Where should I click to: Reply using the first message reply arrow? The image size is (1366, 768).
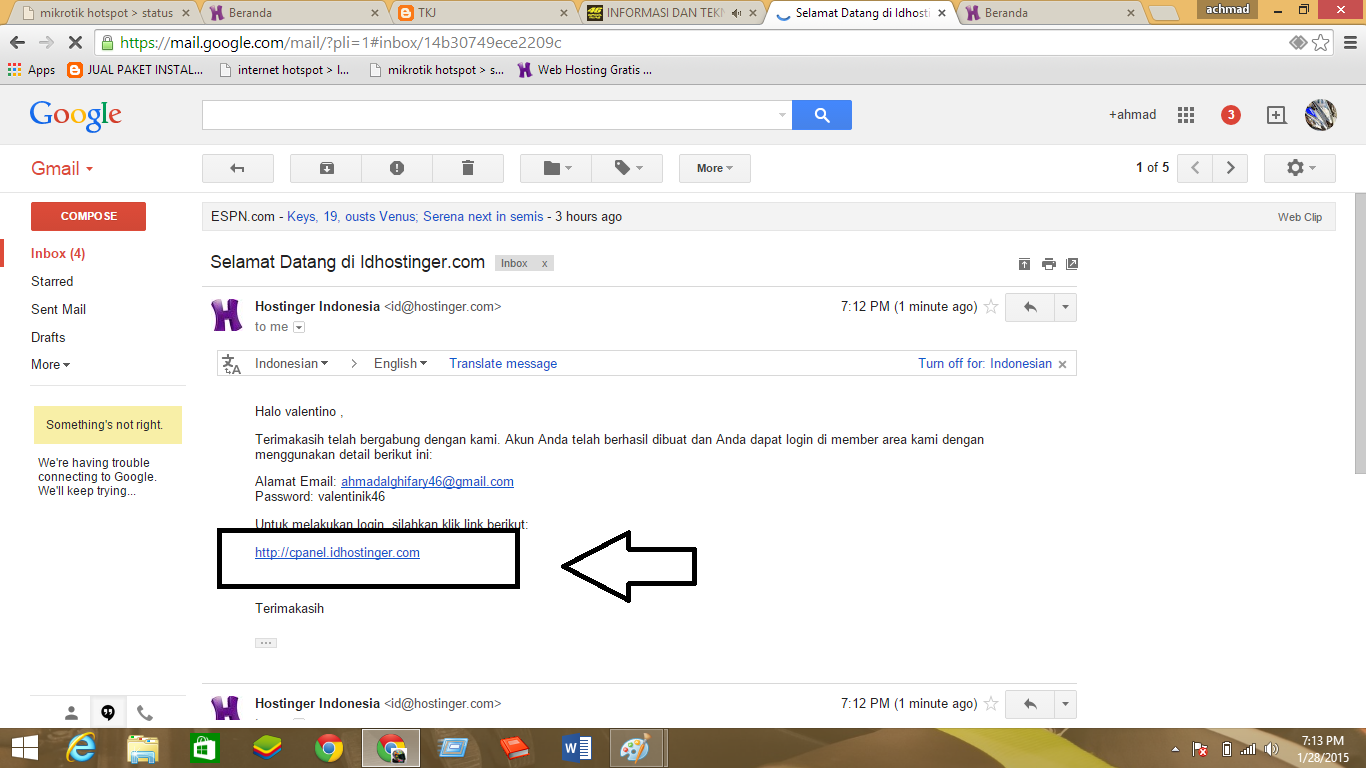(x=1030, y=308)
